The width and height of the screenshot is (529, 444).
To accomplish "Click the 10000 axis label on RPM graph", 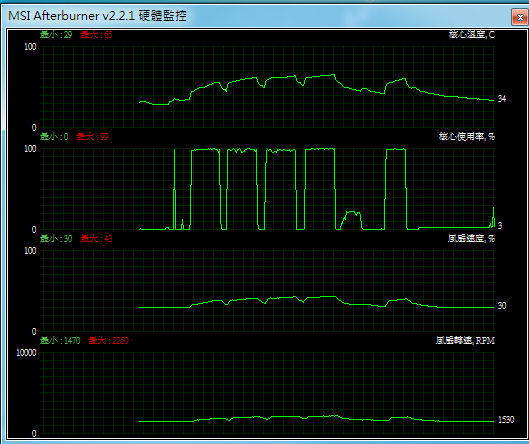I will point(26,353).
